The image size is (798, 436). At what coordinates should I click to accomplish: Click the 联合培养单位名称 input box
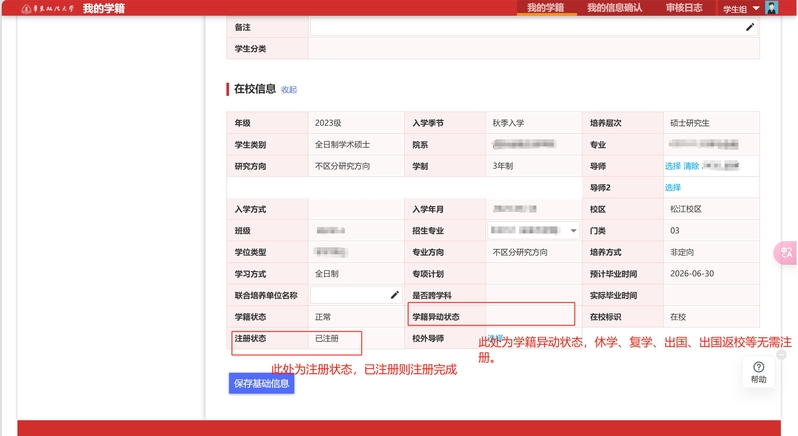click(350, 295)
